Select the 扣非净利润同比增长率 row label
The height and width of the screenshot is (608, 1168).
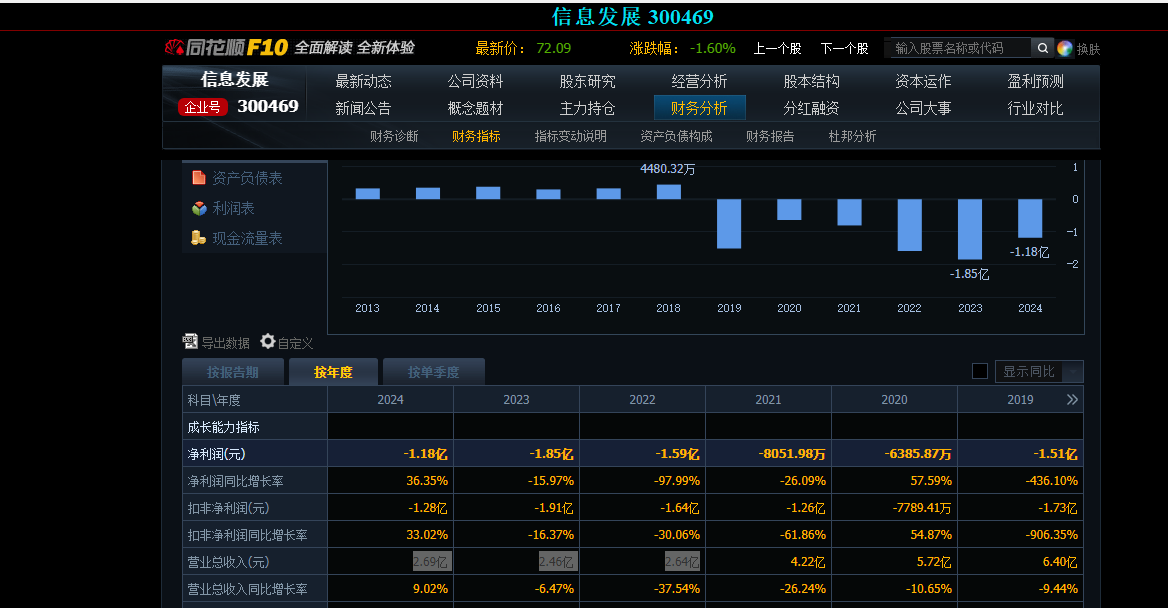[247, 535]
